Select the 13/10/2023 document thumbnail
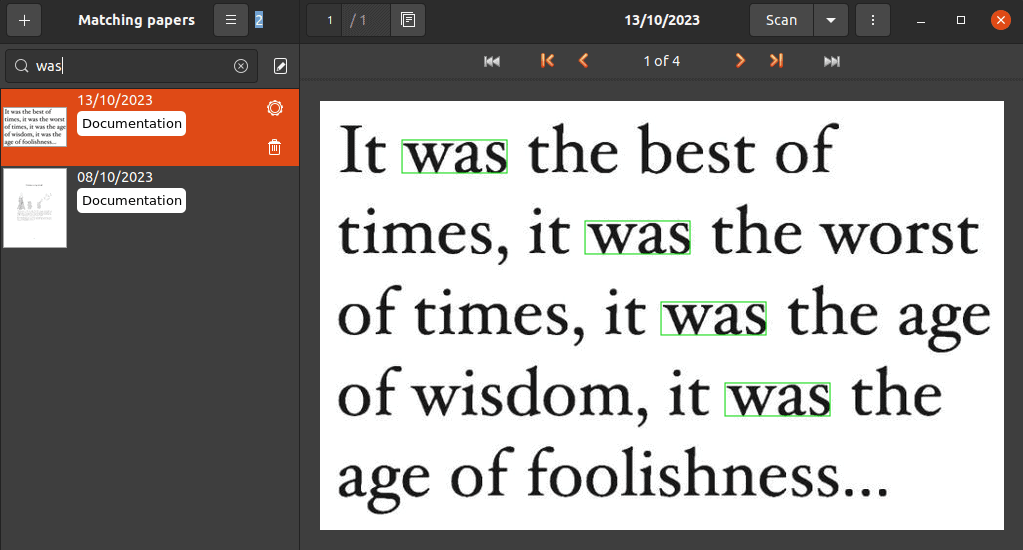This screenshot has width=1023, height=550. coord(35,127)
